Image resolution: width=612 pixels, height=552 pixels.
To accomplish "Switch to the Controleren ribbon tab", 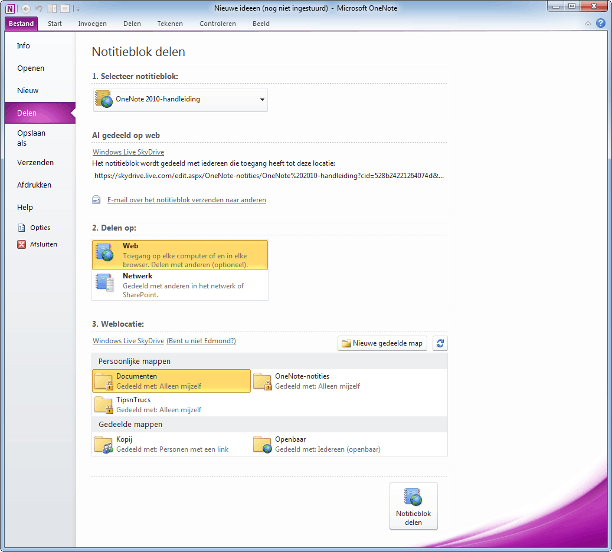I will [217, 23].
